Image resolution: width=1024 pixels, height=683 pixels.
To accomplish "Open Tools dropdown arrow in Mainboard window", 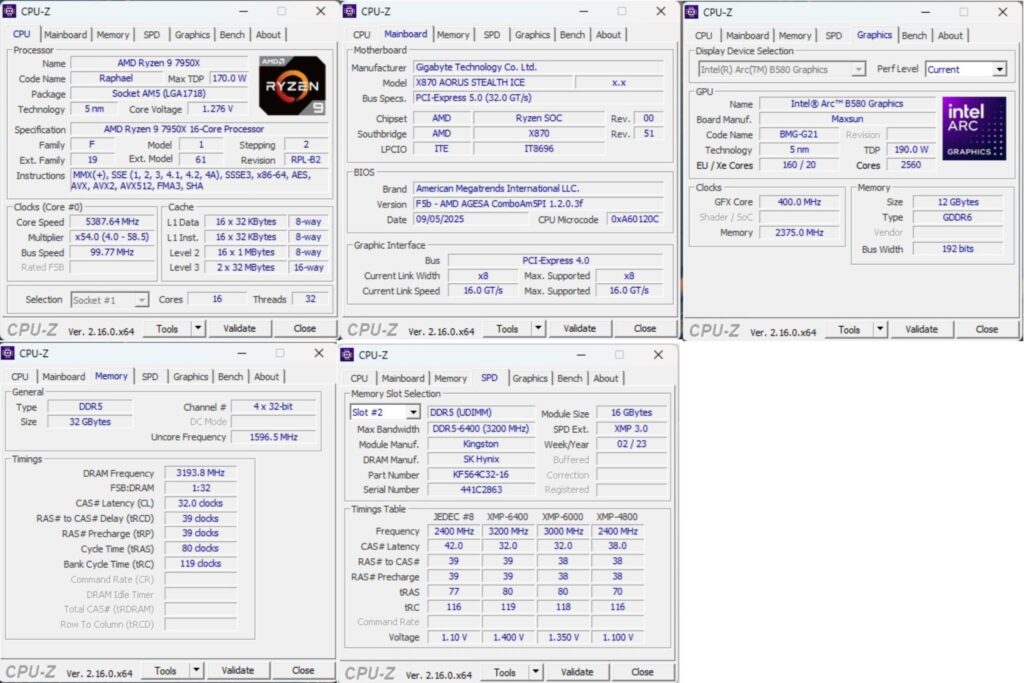I will (538, 328).
